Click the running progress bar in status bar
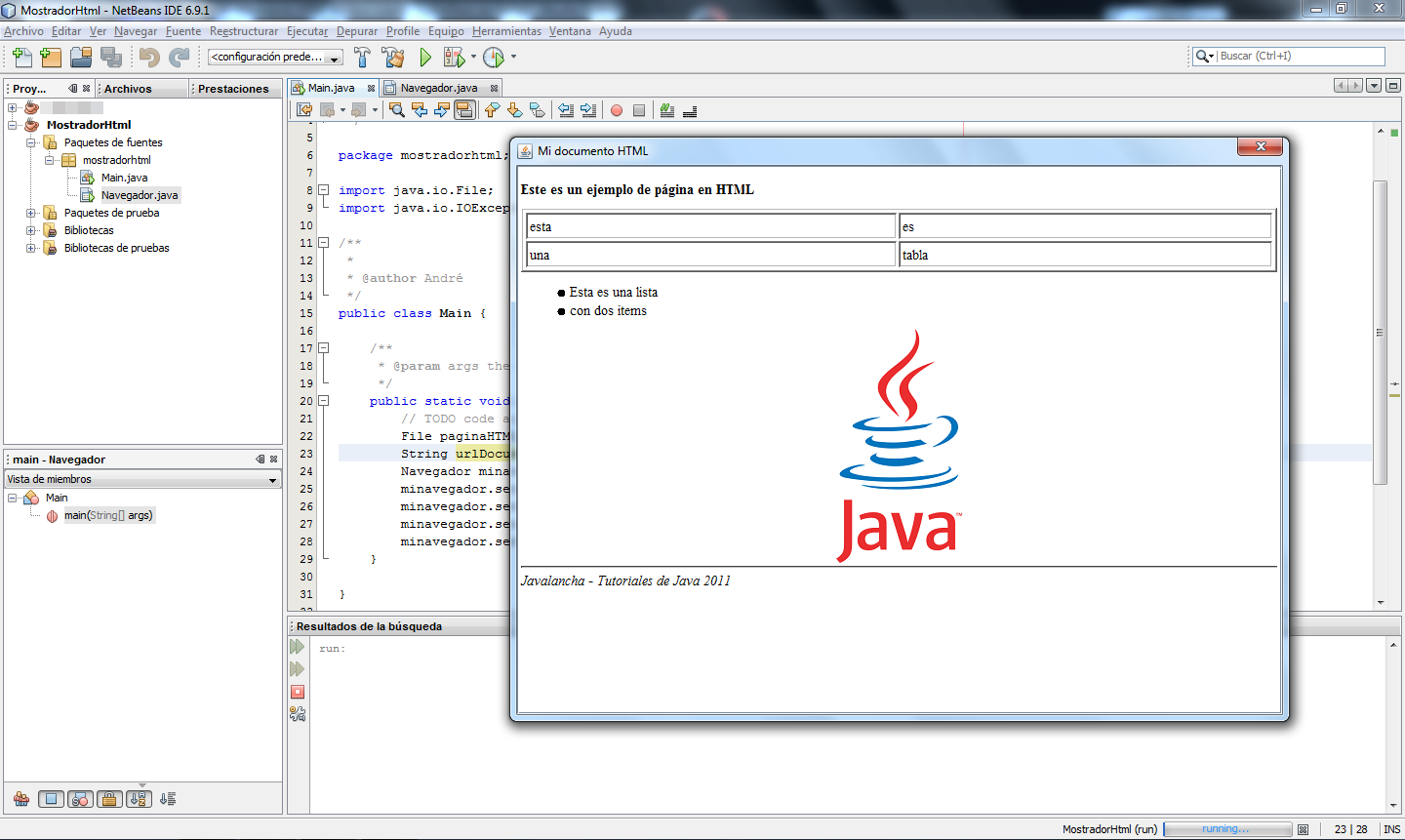 point(1227,828)
